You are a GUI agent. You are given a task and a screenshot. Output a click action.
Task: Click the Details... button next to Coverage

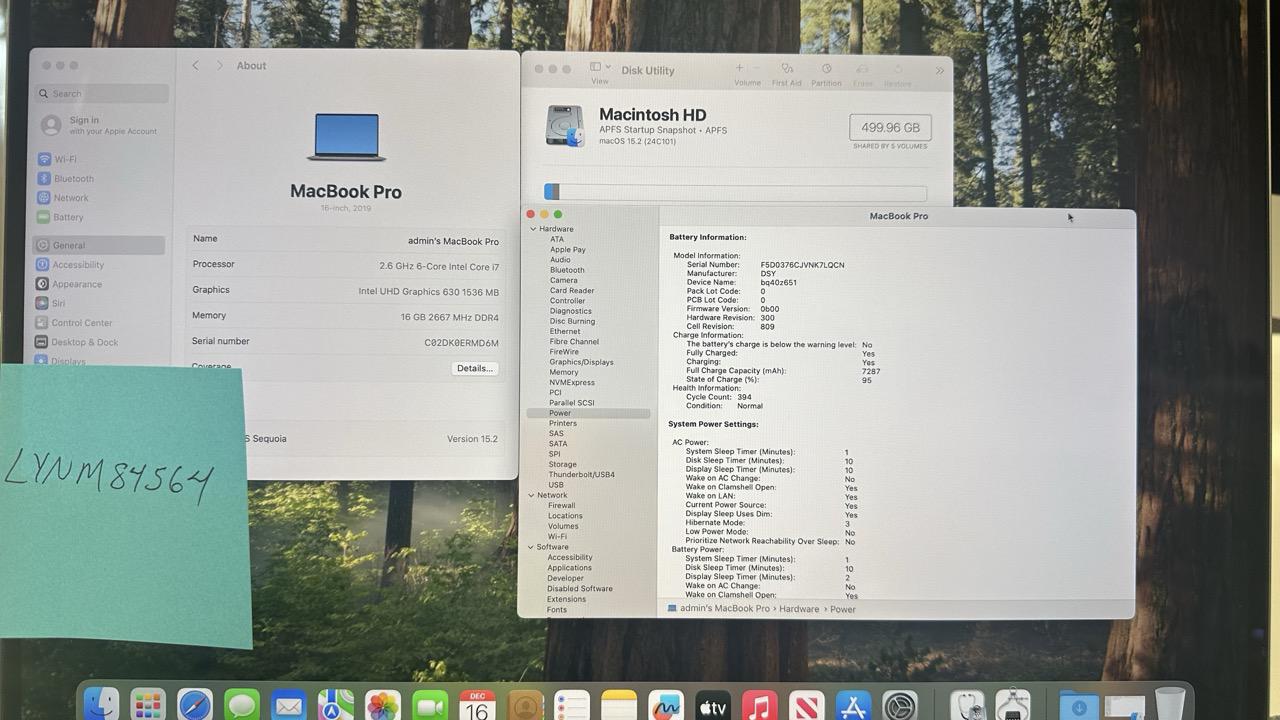click(x=474, y=368)
